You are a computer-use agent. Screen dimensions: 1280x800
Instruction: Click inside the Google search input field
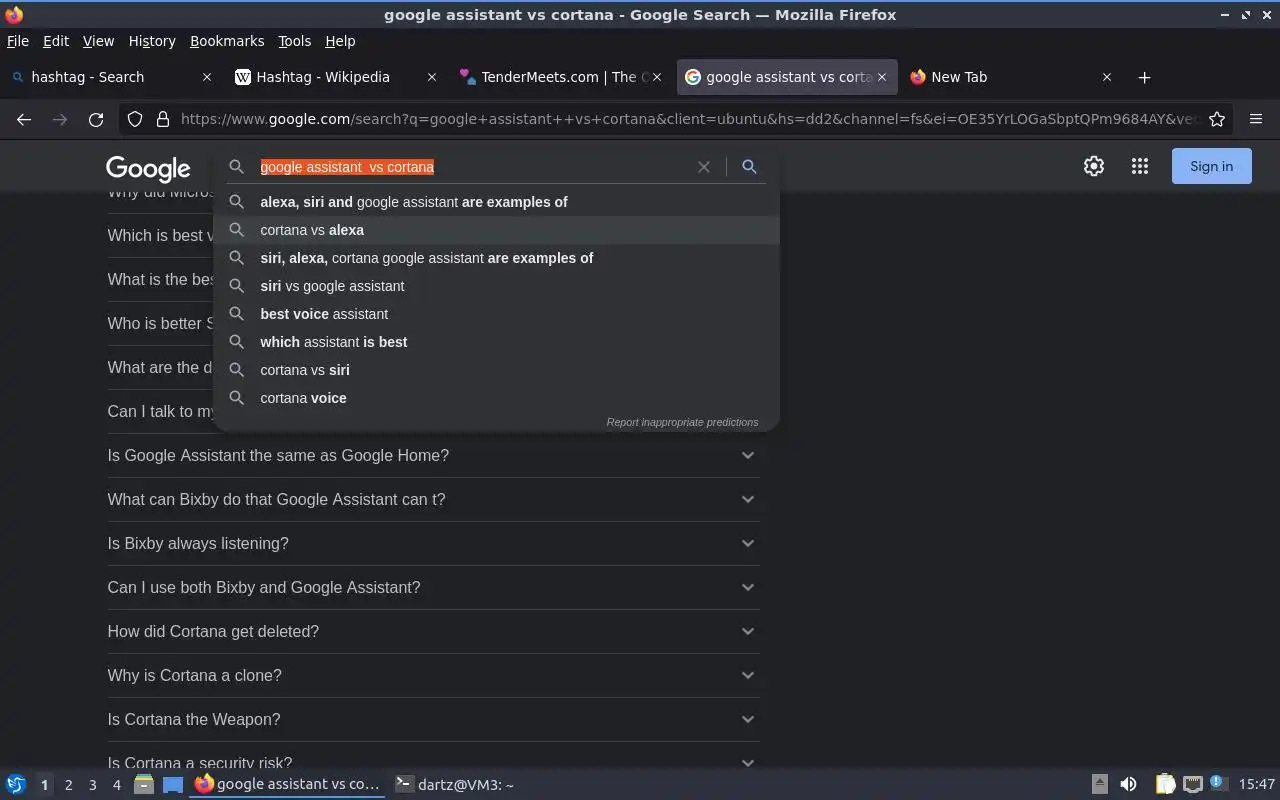[x=470, y=167]
